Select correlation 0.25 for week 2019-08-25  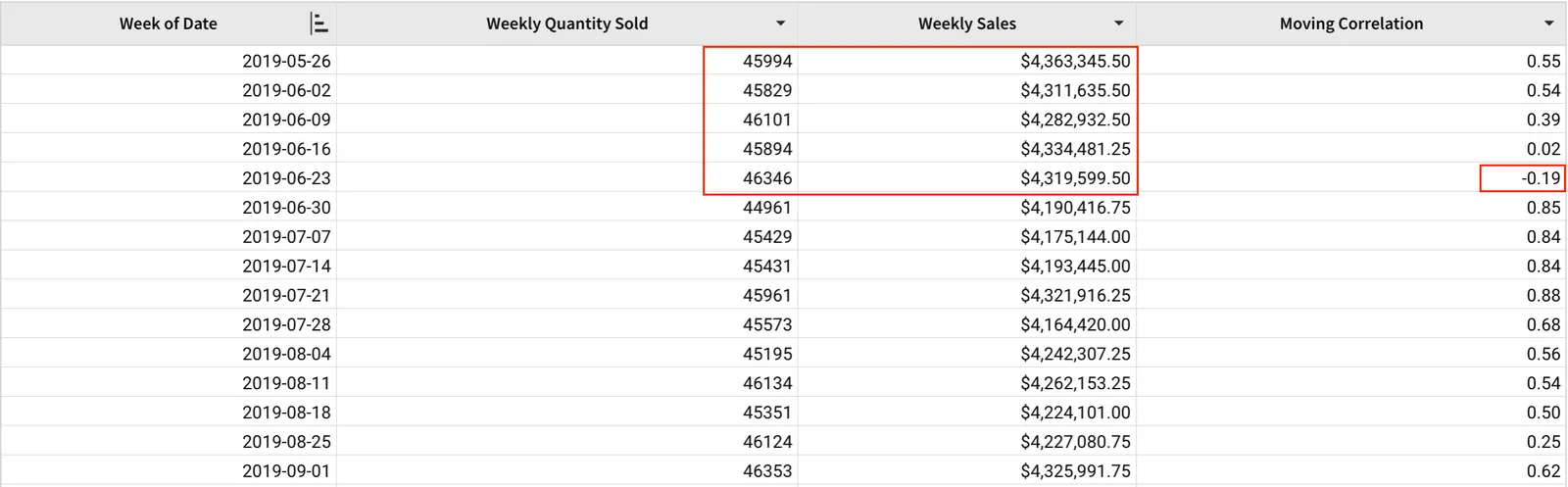pos(1351,442)
